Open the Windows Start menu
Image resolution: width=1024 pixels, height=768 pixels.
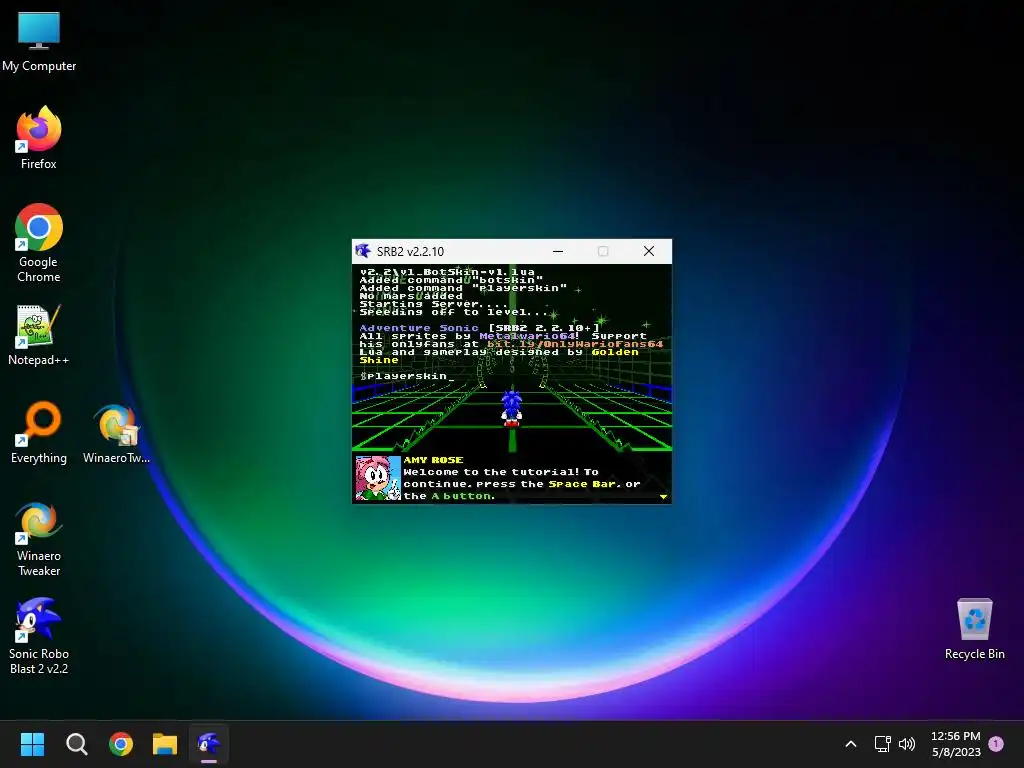[32, 744]
